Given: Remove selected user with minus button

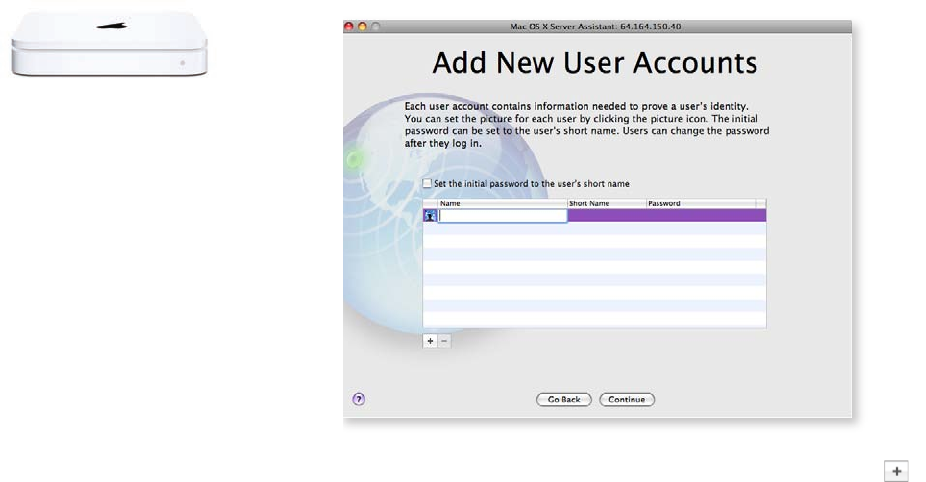Looking at the screenshot, I should coord(444,341).
